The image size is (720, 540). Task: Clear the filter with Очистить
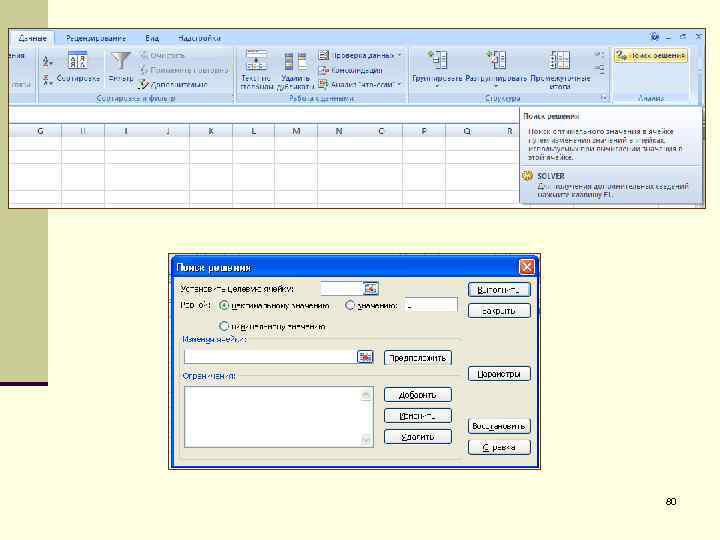pyautogui.click(x=163, y=56)
